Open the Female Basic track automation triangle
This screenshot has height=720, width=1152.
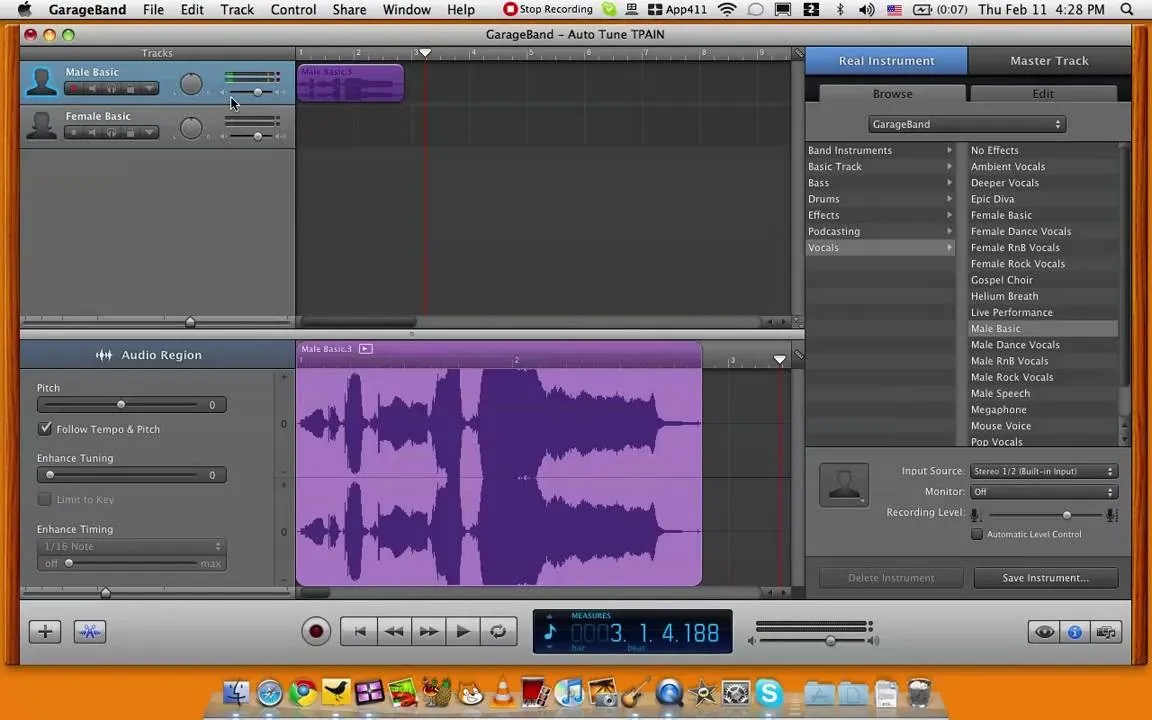click(149, 133)
